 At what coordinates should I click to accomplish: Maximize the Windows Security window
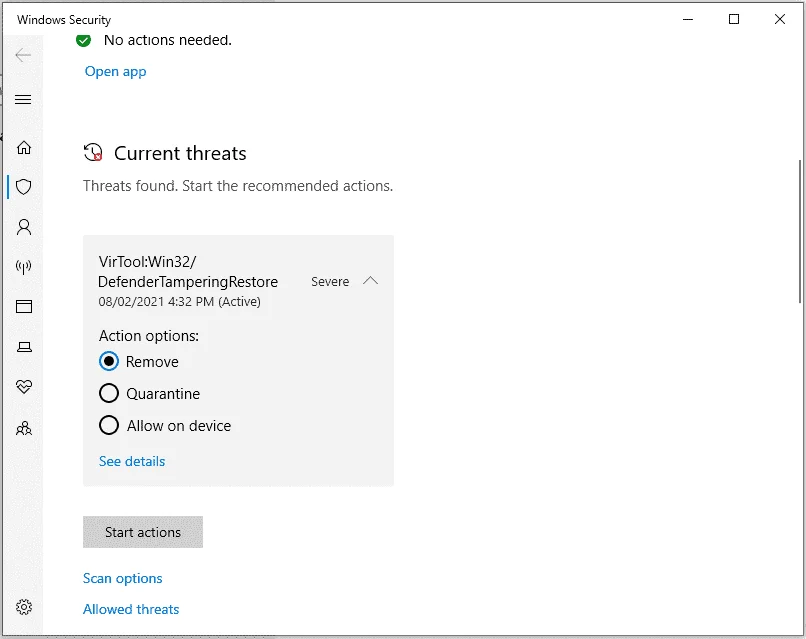[x=734, y=20]
